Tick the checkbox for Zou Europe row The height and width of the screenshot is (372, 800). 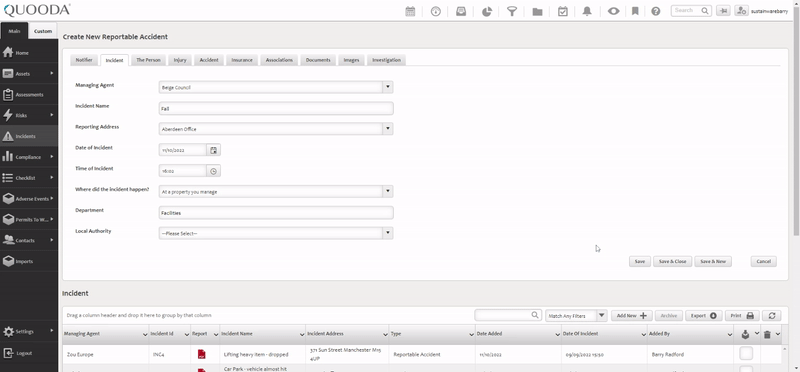[746, 353]
